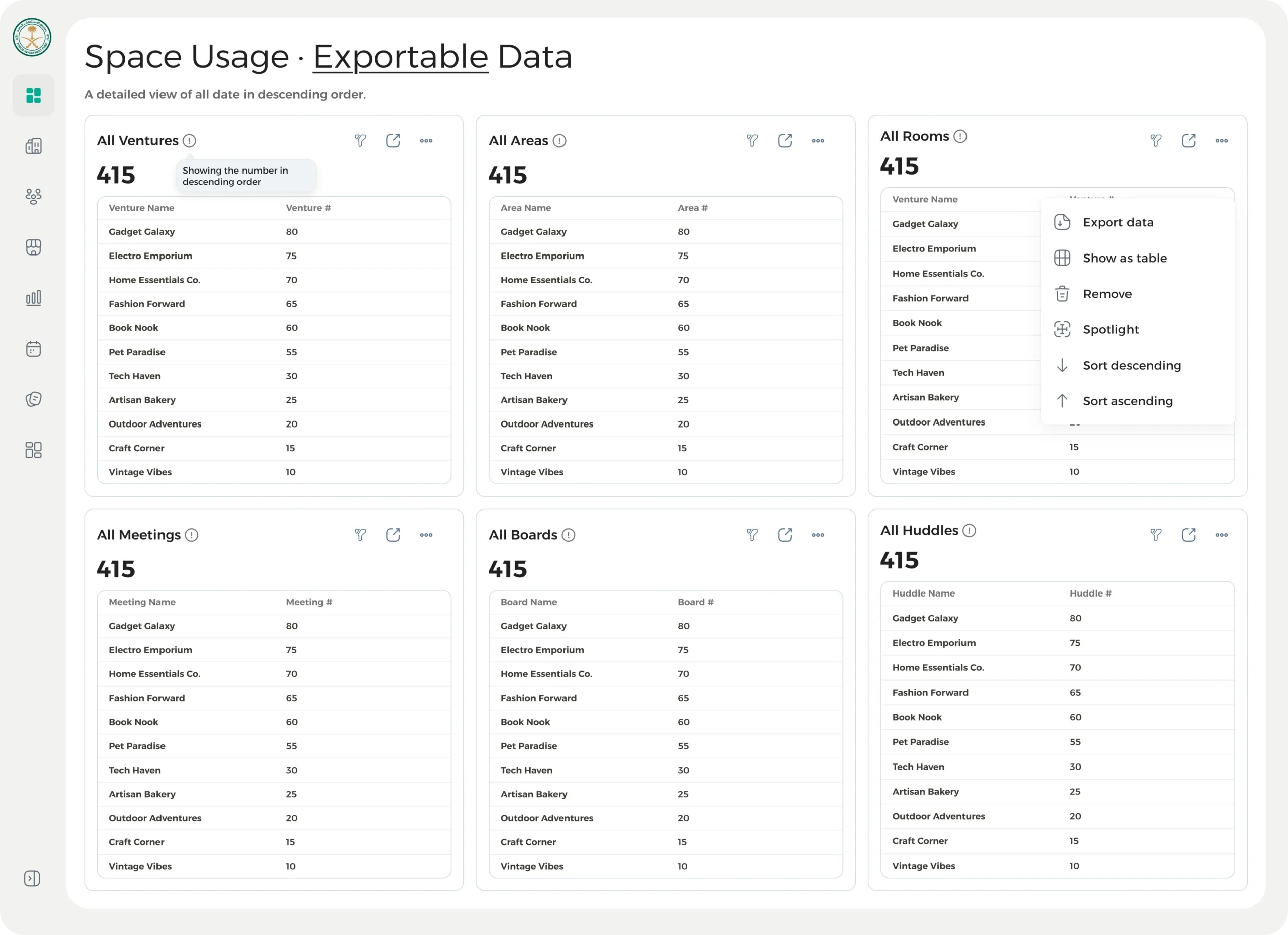Click the All Ventures filter icon
This screenshot has width=1288, height=935.
[x=360, y=141]
